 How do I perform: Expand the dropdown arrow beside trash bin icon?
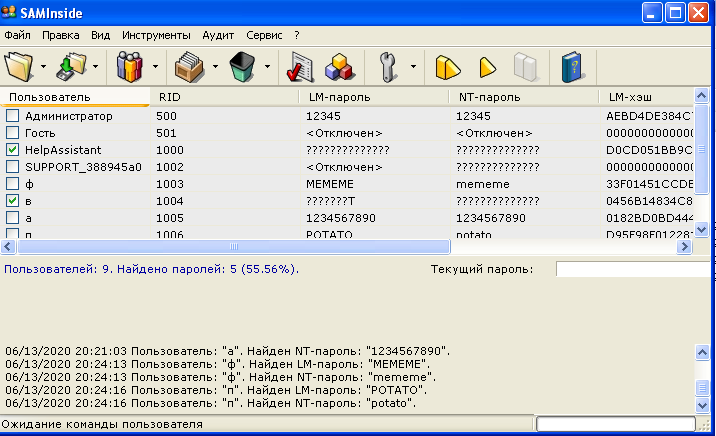(267, 67)
